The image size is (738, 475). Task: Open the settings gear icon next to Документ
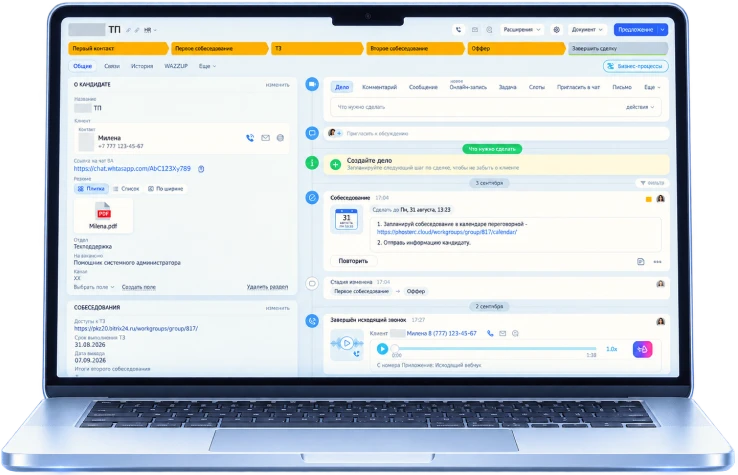pyautogui.click(x=556, y=30)
